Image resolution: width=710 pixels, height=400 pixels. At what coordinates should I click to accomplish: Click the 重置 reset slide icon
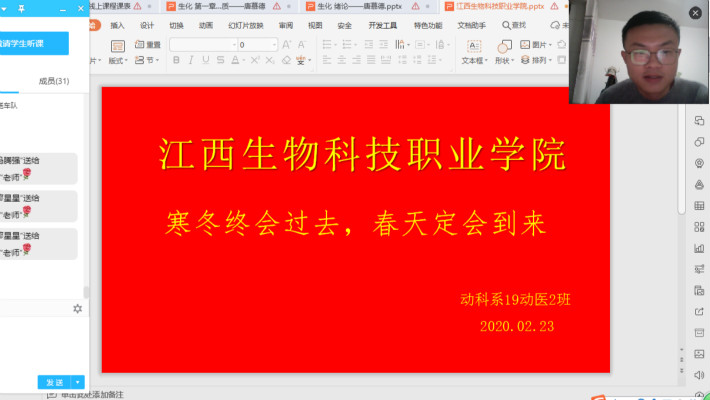coord(147,45)
